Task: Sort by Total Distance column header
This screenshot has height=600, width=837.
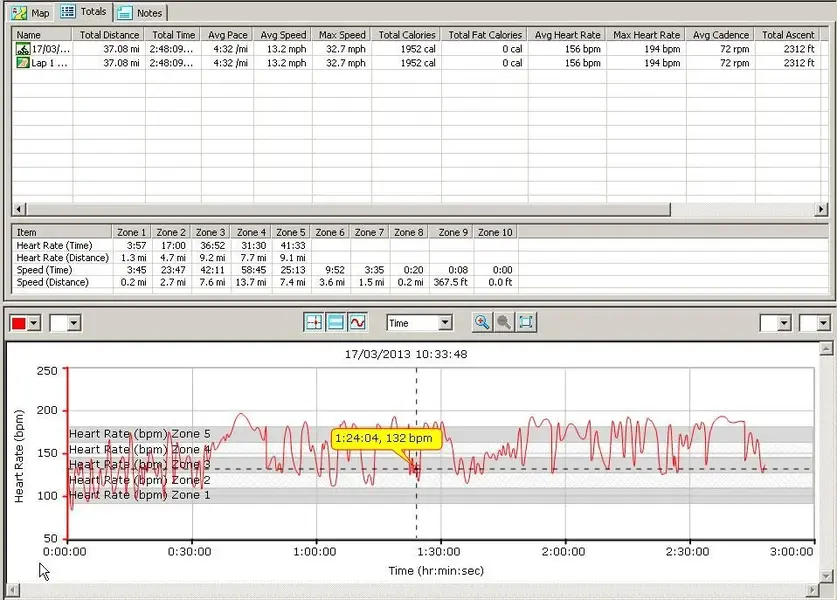Action: click(x=109, y=35)
